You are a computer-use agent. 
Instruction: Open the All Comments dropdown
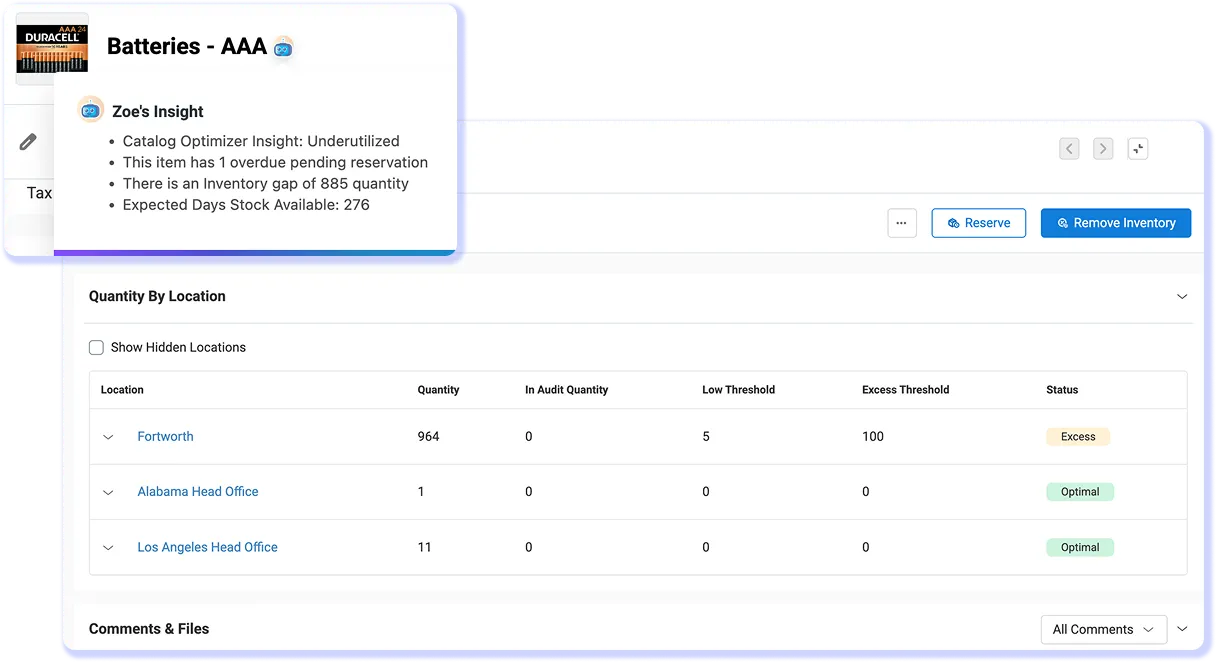pyautogui.click(x=1103, y=629)
